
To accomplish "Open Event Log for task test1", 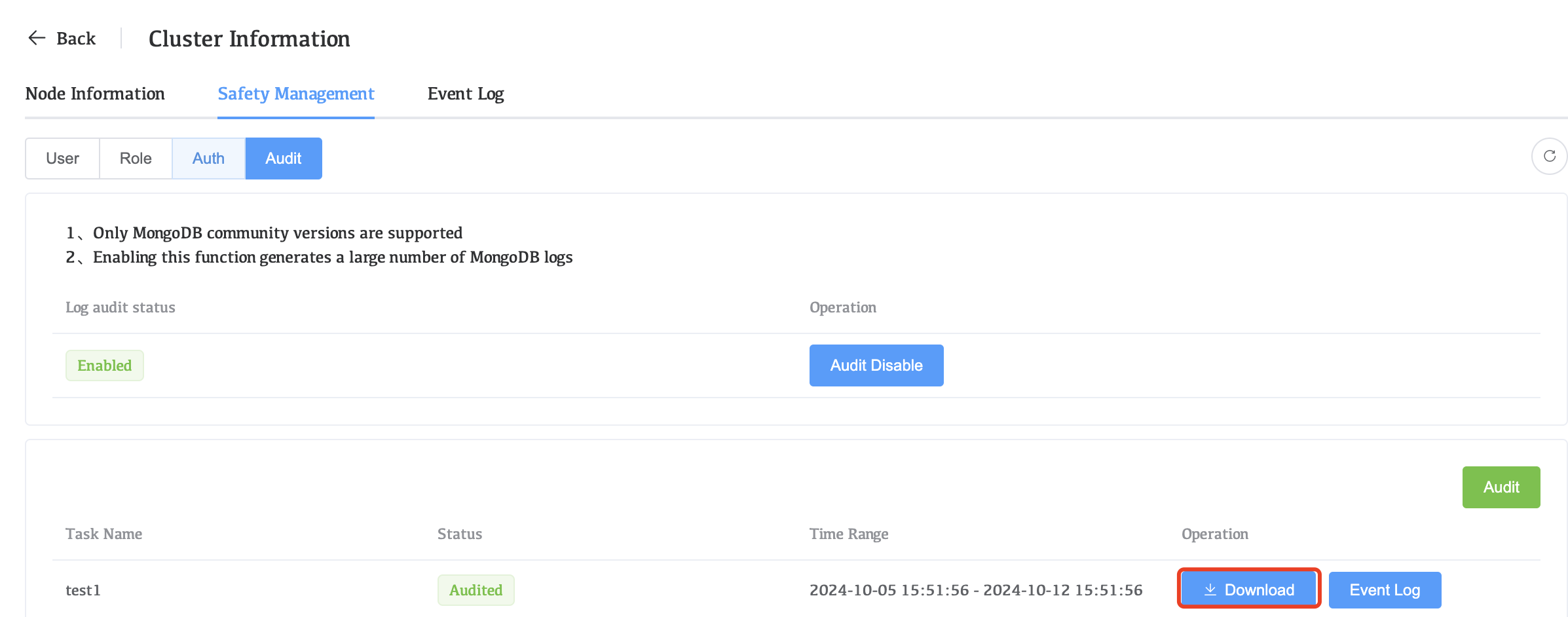I will click(x=1384, y=589).
